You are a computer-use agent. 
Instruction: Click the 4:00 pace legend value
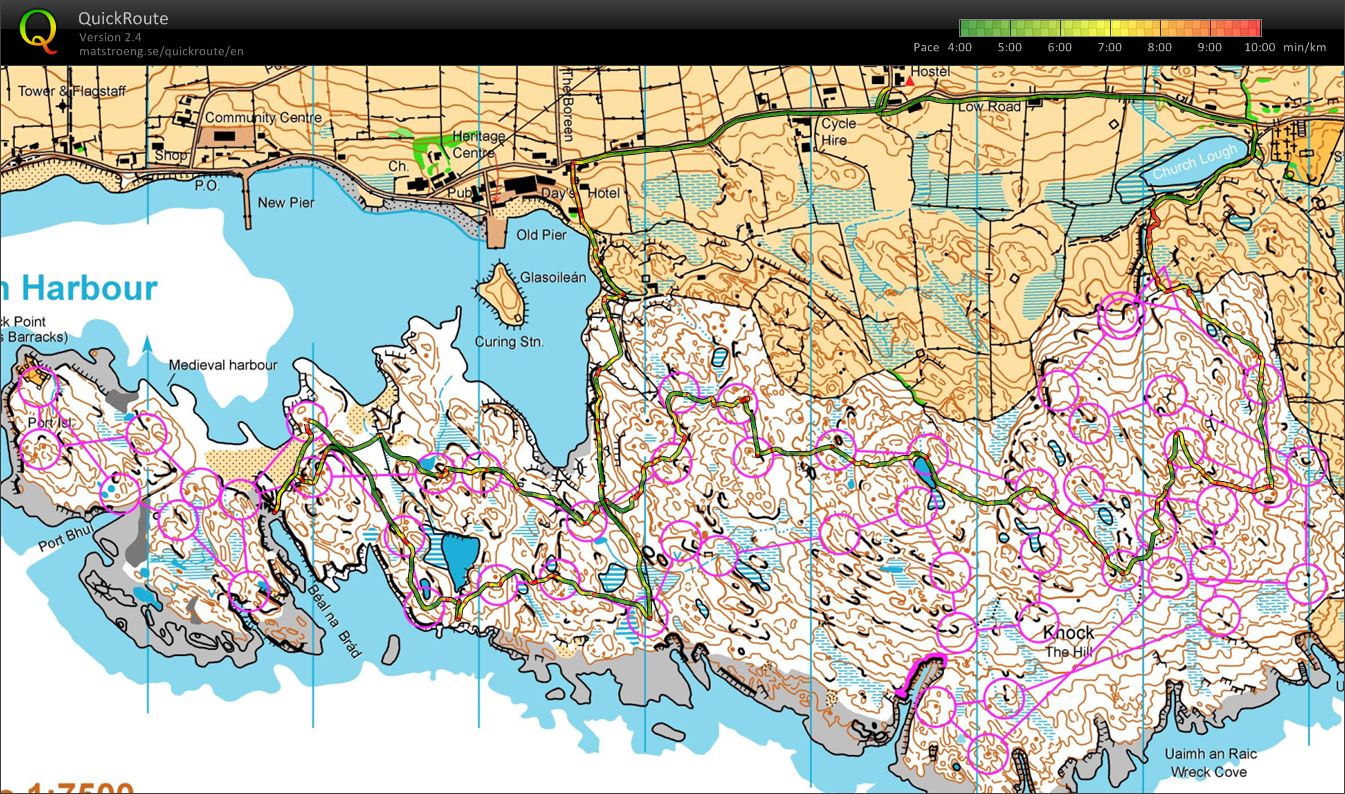point(959,47)
